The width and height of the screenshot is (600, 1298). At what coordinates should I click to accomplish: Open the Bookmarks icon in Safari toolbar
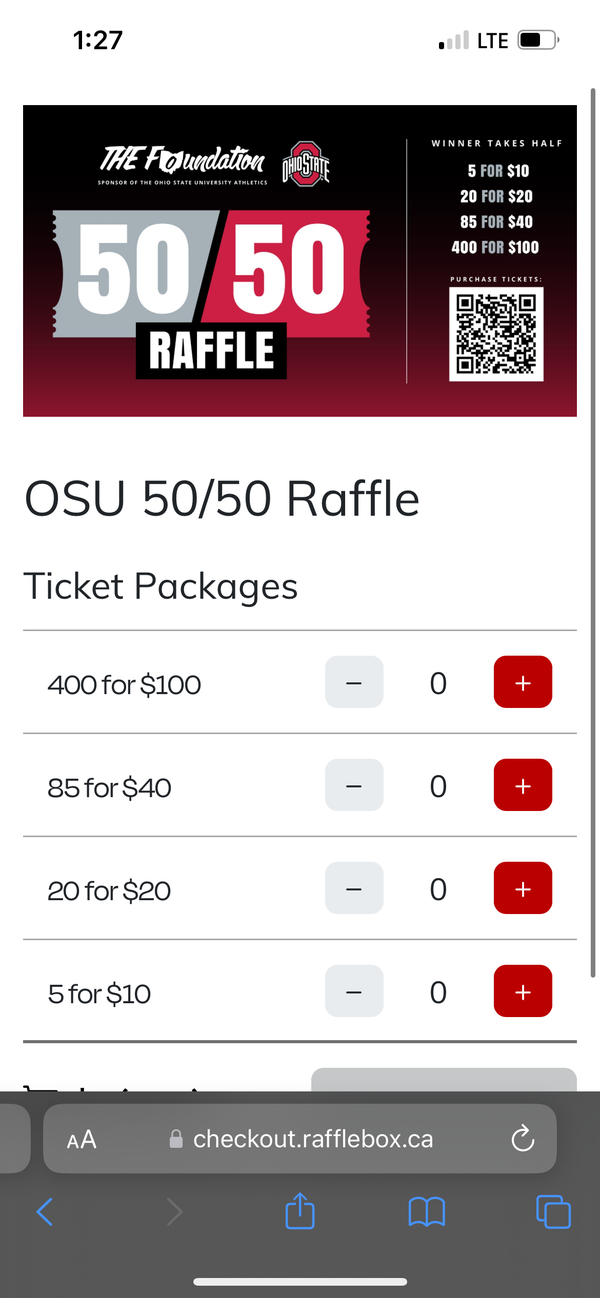[427, 1211]
